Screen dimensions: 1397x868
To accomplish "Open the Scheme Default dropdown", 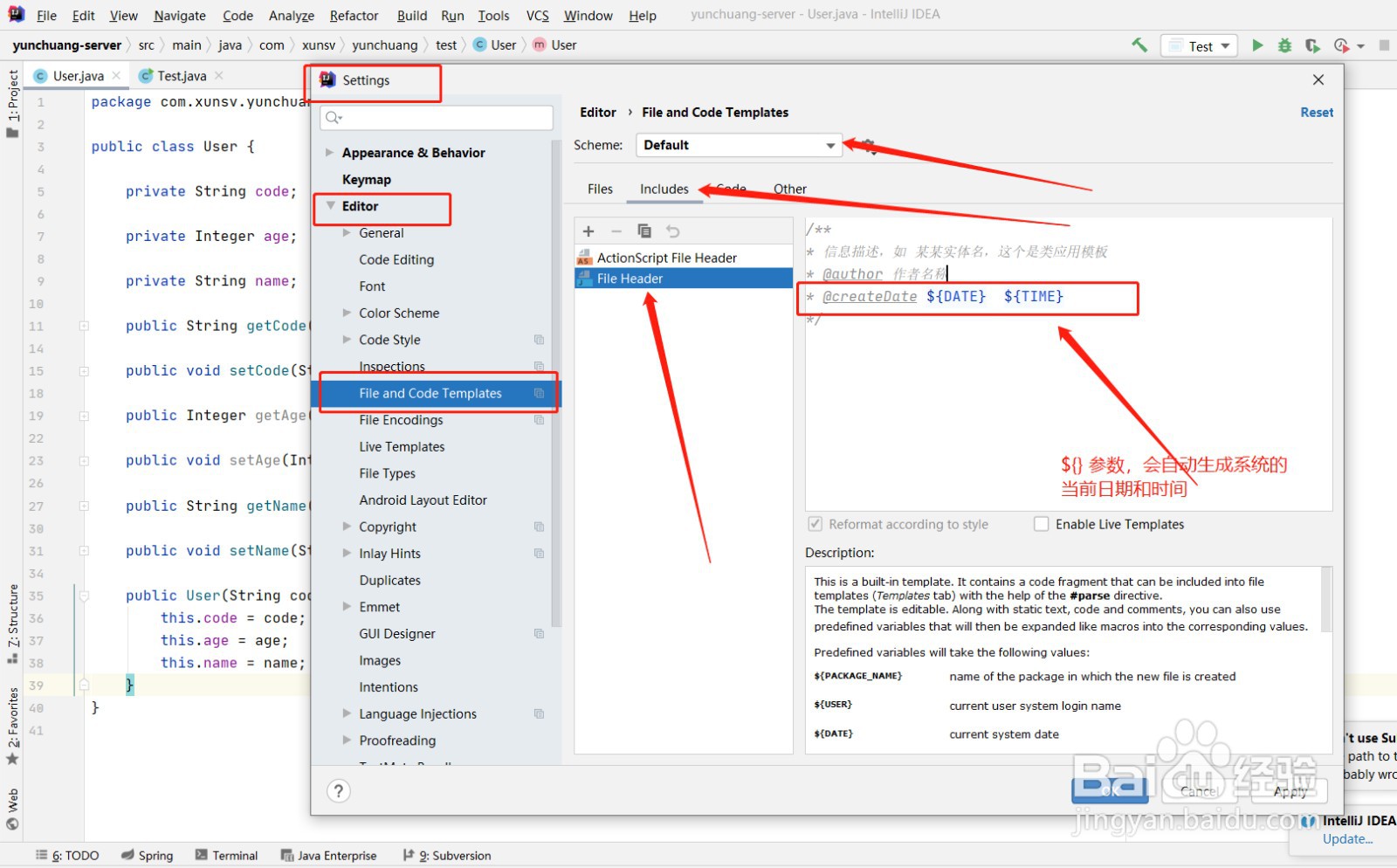I will coord(739,145).
